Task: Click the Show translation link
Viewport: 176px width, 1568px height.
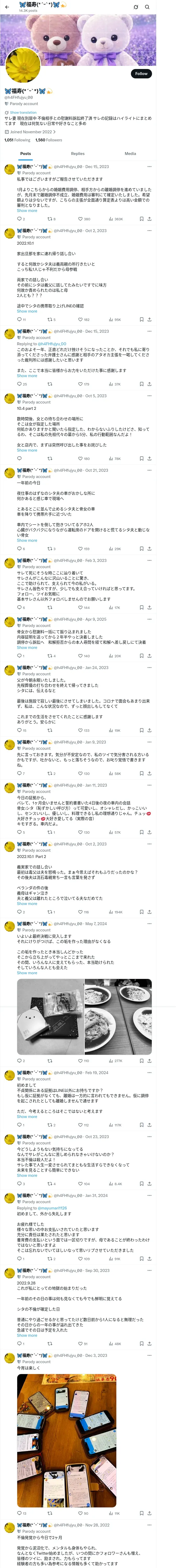Action: click(x=23, y=113)
